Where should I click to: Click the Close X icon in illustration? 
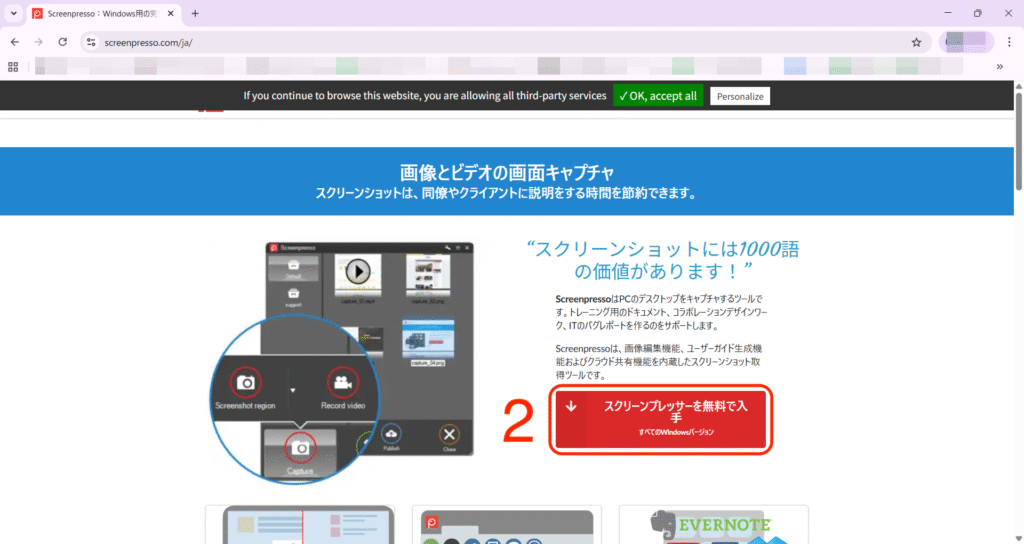pyautogui.click(x=449, y=434)
